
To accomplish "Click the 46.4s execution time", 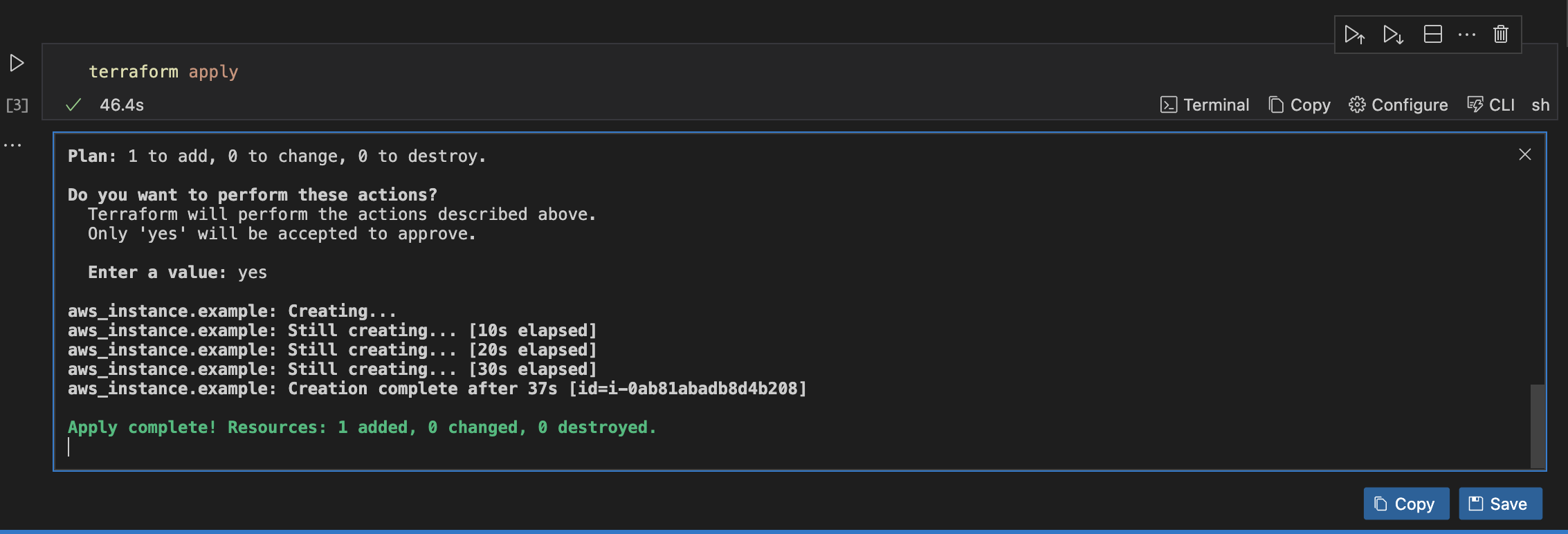I will [x=122, y=104].
